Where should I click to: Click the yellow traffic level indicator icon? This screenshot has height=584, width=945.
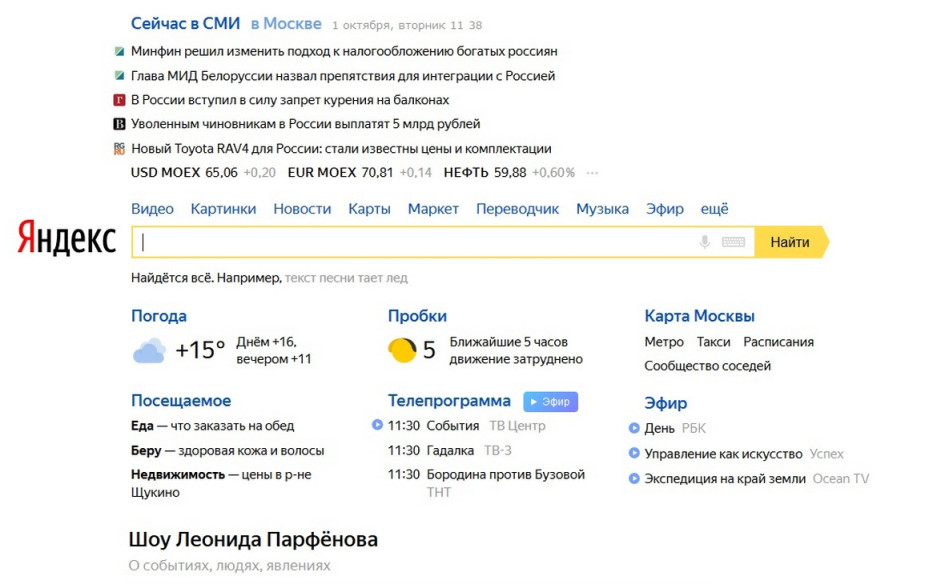coord(402,350)
